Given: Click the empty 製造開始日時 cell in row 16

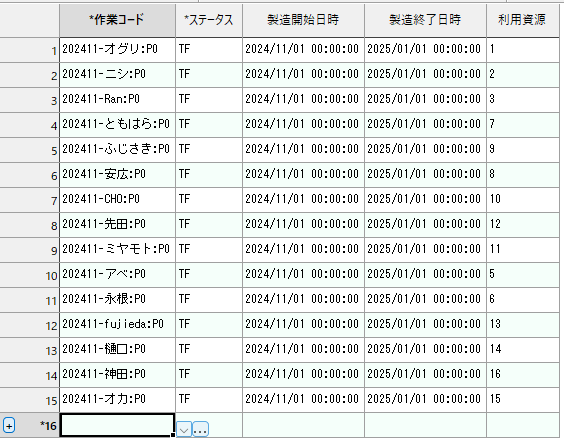Looking at the screenshot, I should pyautogui.click(x=304, y=425).
